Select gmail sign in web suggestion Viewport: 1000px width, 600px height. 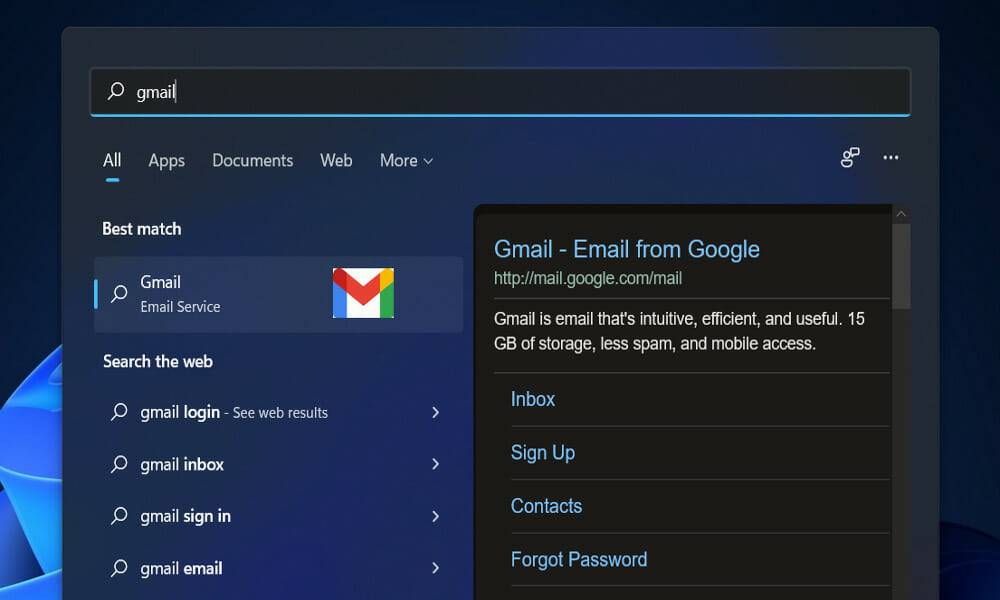276,516
